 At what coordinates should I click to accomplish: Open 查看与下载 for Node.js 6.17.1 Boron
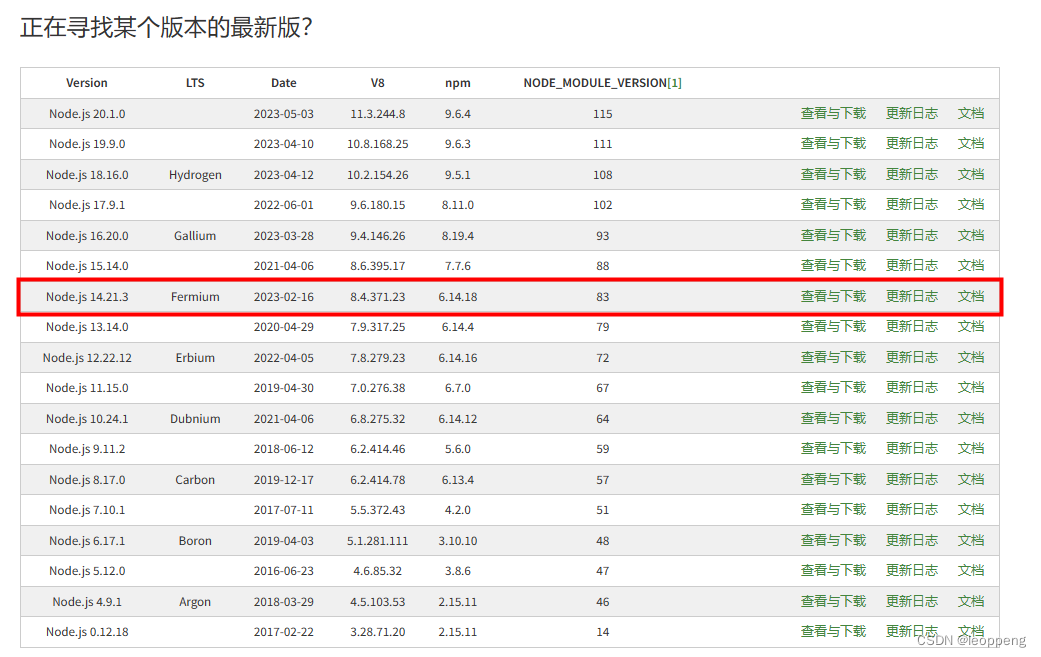coord(833,541)
